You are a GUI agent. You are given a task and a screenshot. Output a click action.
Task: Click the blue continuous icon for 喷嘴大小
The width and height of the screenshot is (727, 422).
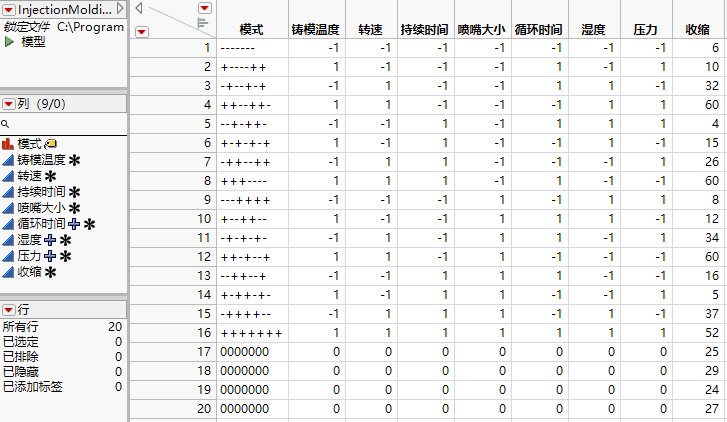[x=8, y=208]
